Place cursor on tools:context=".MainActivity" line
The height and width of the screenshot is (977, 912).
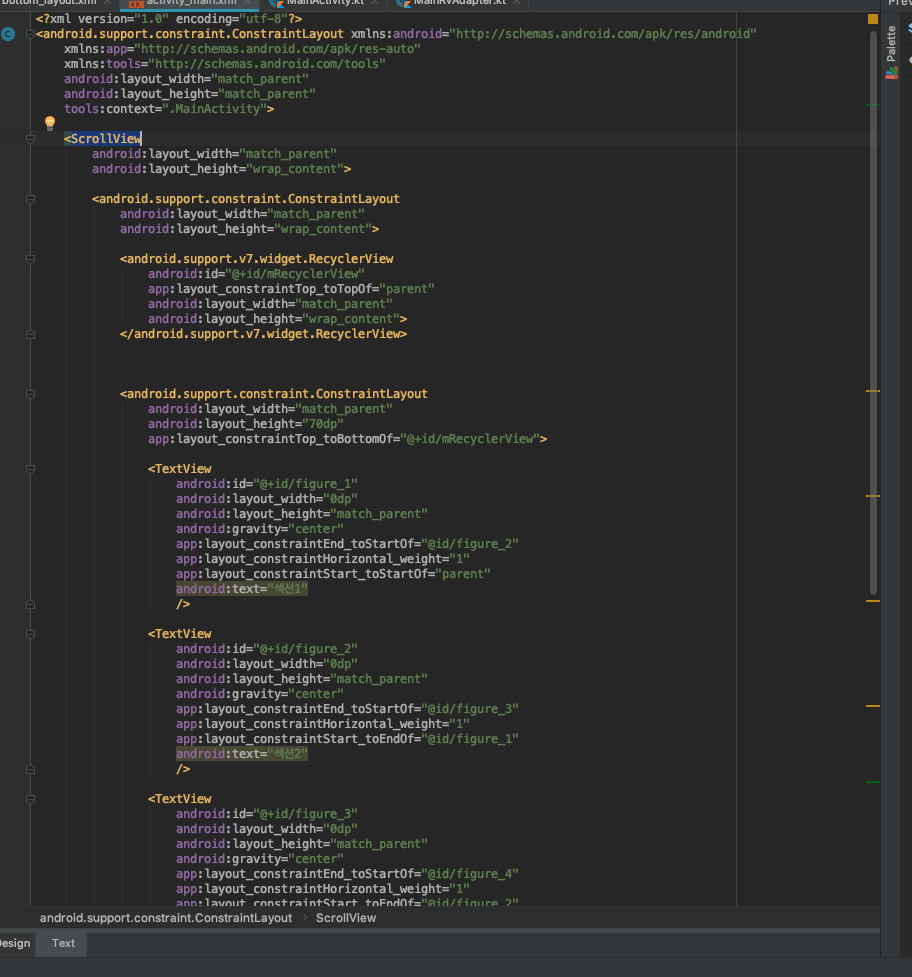(x=169, y=109)
